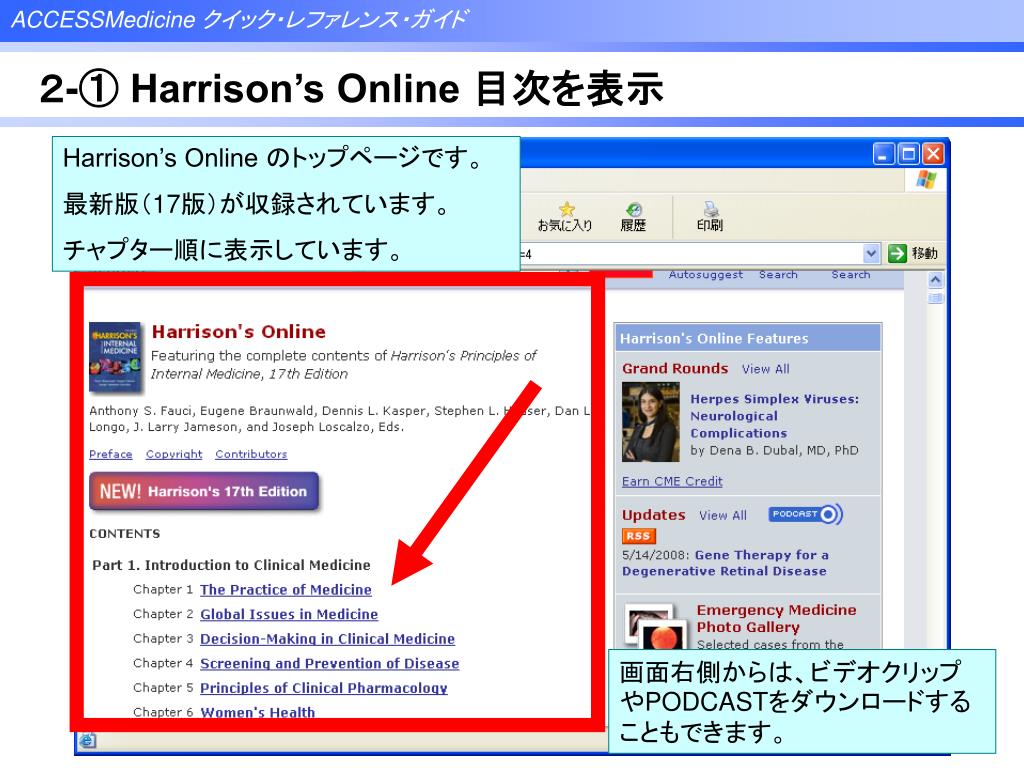This screenshot has height=768, width=1024.
Task: Open the Preface link
Action: (x=110, y=454)
